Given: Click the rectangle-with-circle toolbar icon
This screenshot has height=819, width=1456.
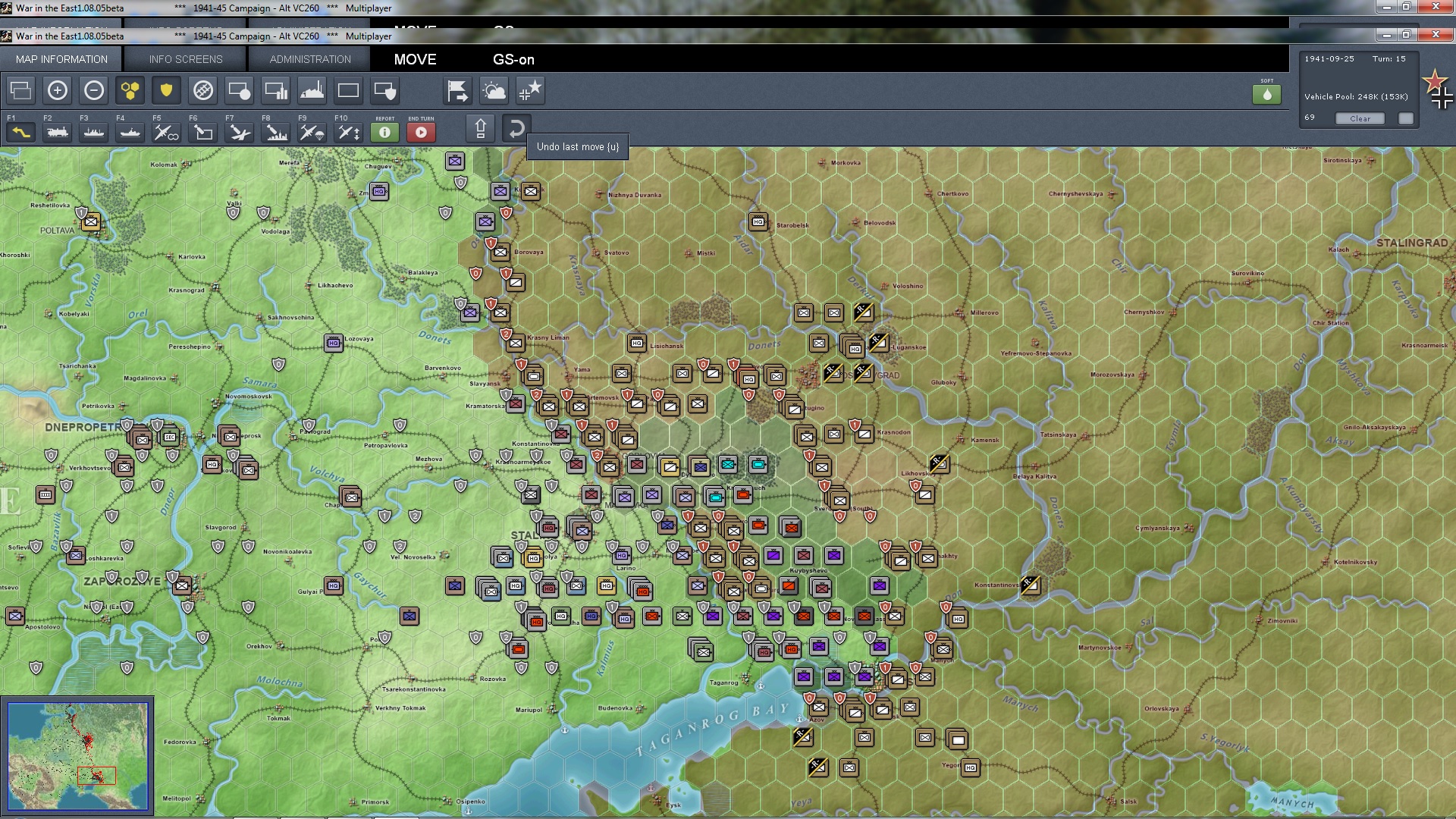Looking at the screenshot, I should (240, 91).
